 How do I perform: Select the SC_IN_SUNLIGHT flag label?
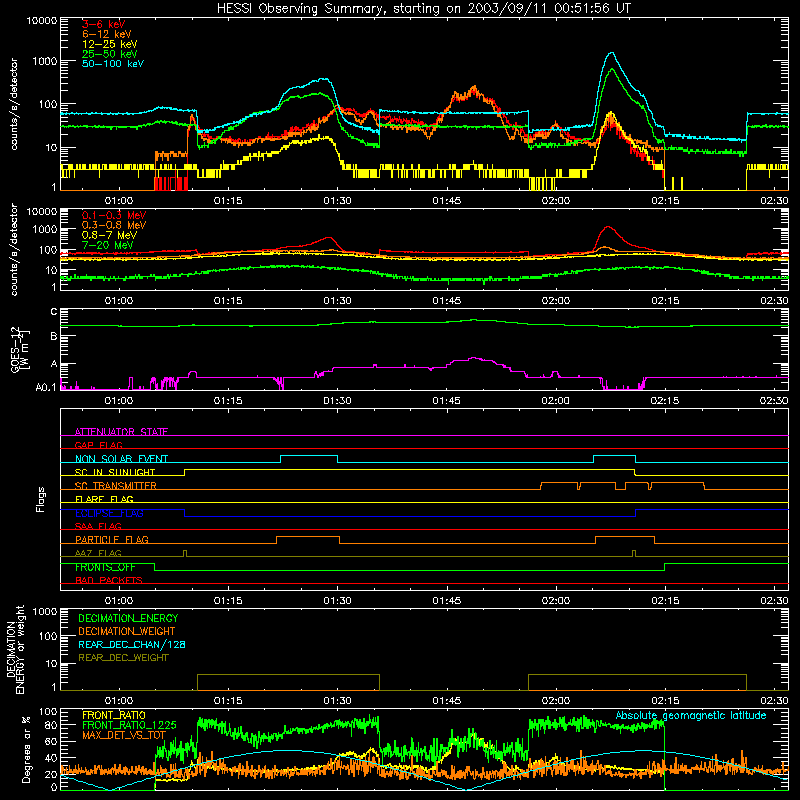pos(115,472)
